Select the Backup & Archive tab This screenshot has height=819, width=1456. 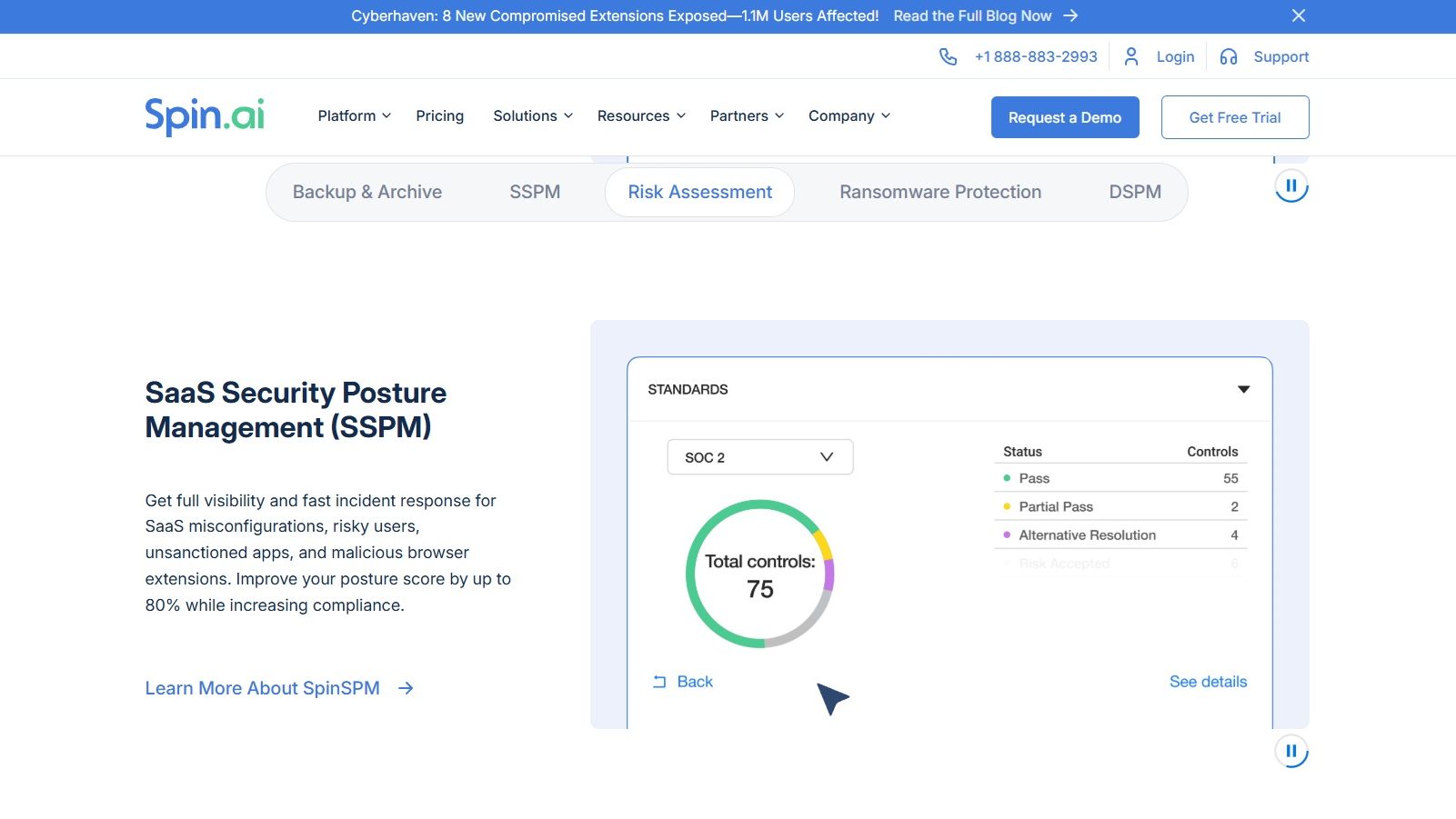367,192
